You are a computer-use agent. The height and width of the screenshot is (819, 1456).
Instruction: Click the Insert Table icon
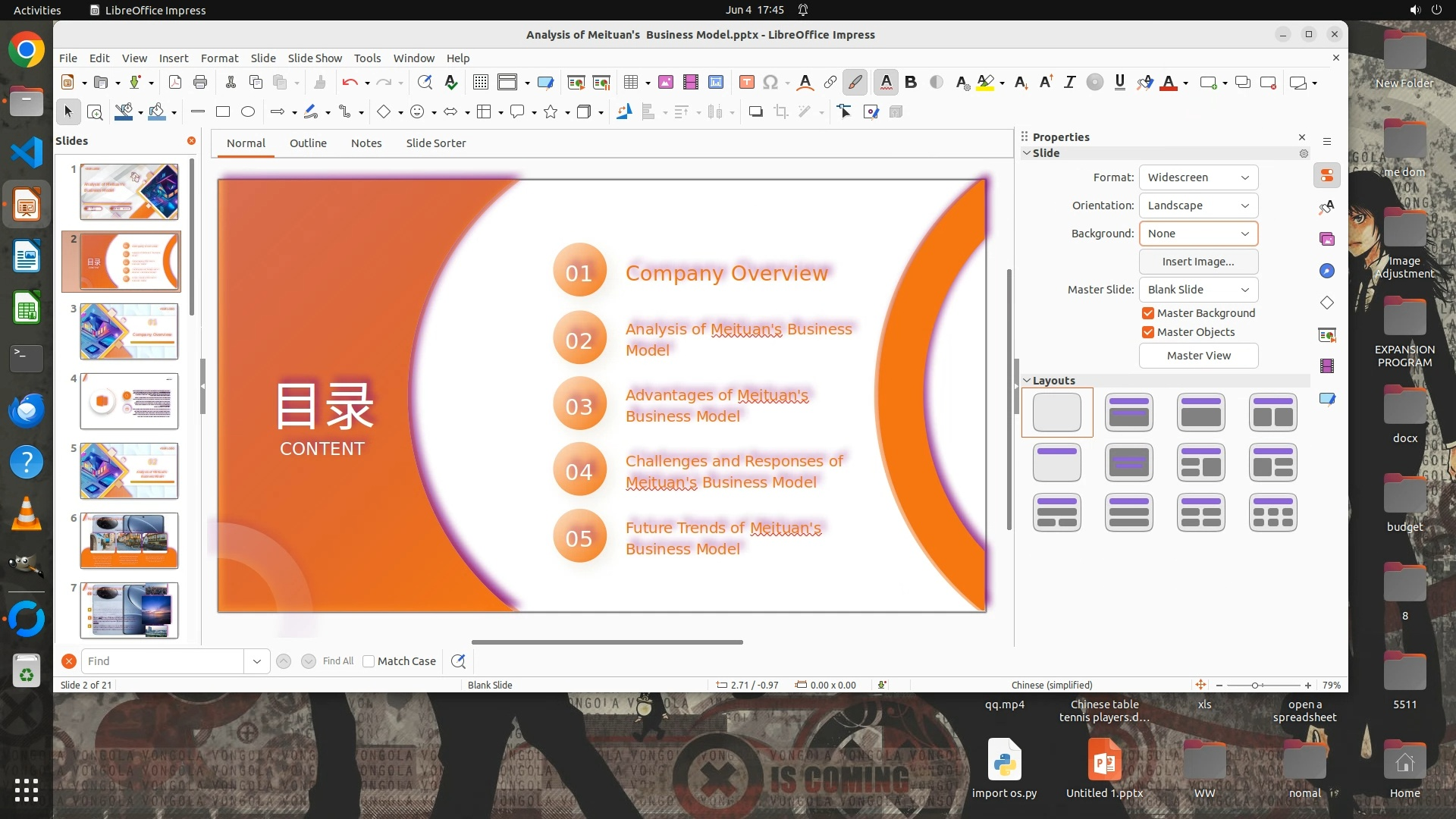[x=630, y=82]
